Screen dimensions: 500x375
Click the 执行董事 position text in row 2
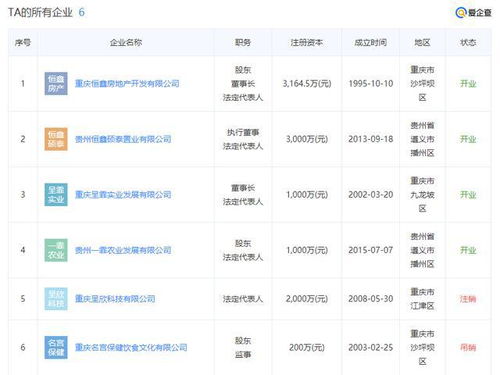pyautogui.click(x=243, y=132)
